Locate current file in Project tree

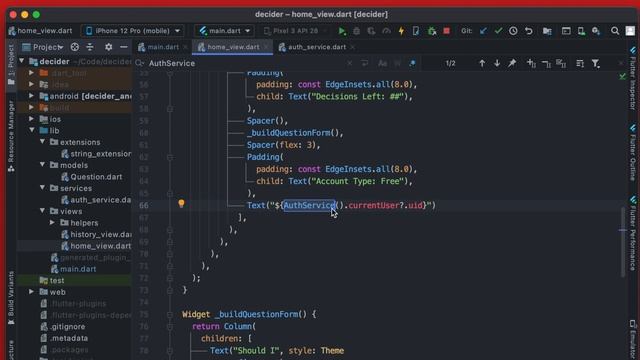pos(74,47)
